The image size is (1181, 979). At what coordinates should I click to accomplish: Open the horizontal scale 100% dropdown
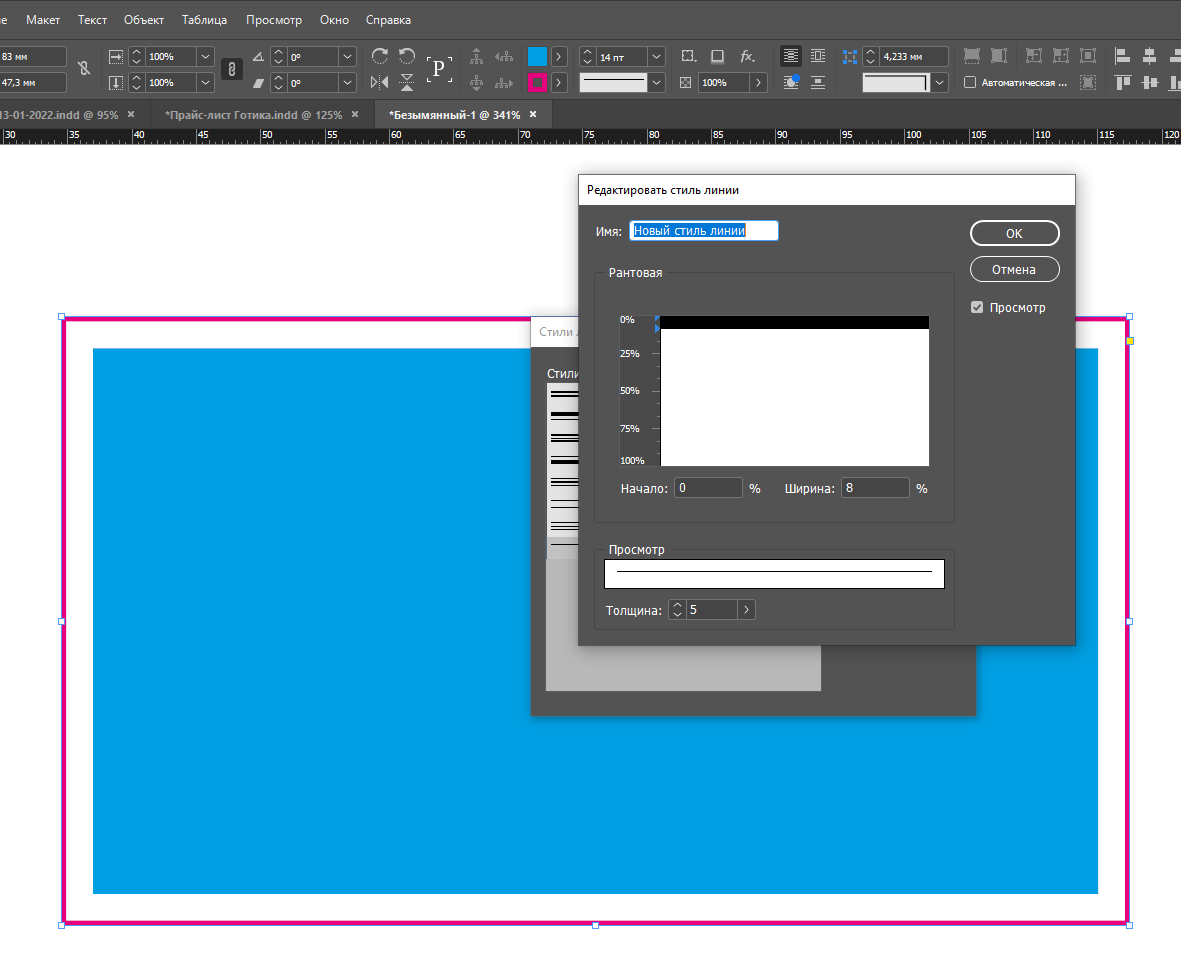(x=205, y=57)
